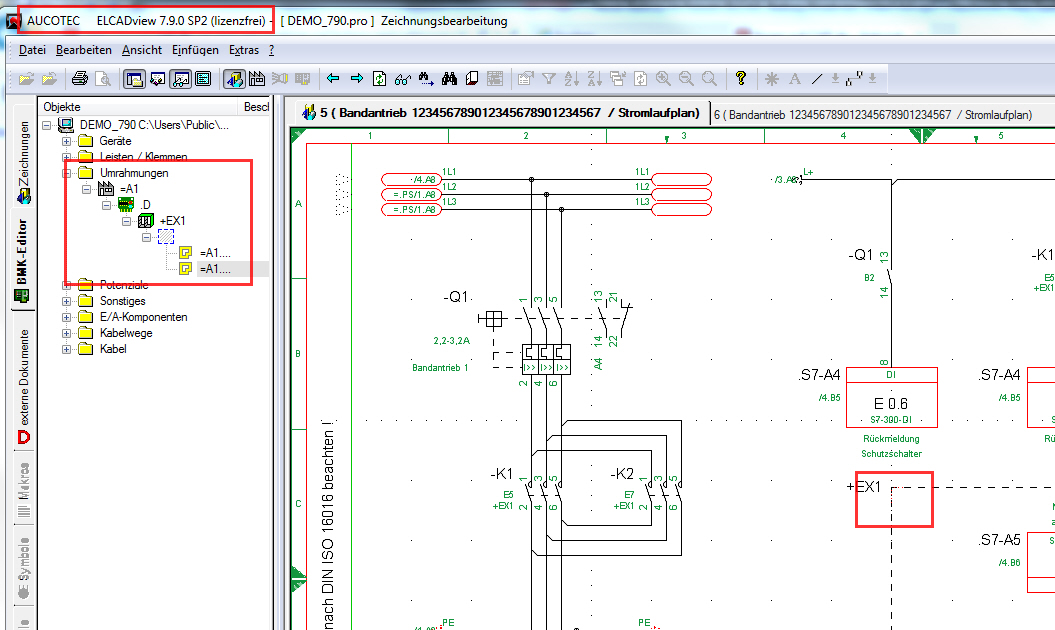Click the refresh document icon in toolbar
This screenshot has height=630, width=1055.
(379, 79)
